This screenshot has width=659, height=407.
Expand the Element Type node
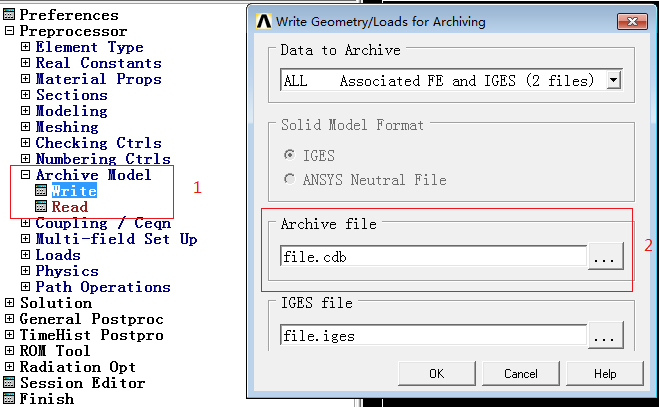(26, 47)
